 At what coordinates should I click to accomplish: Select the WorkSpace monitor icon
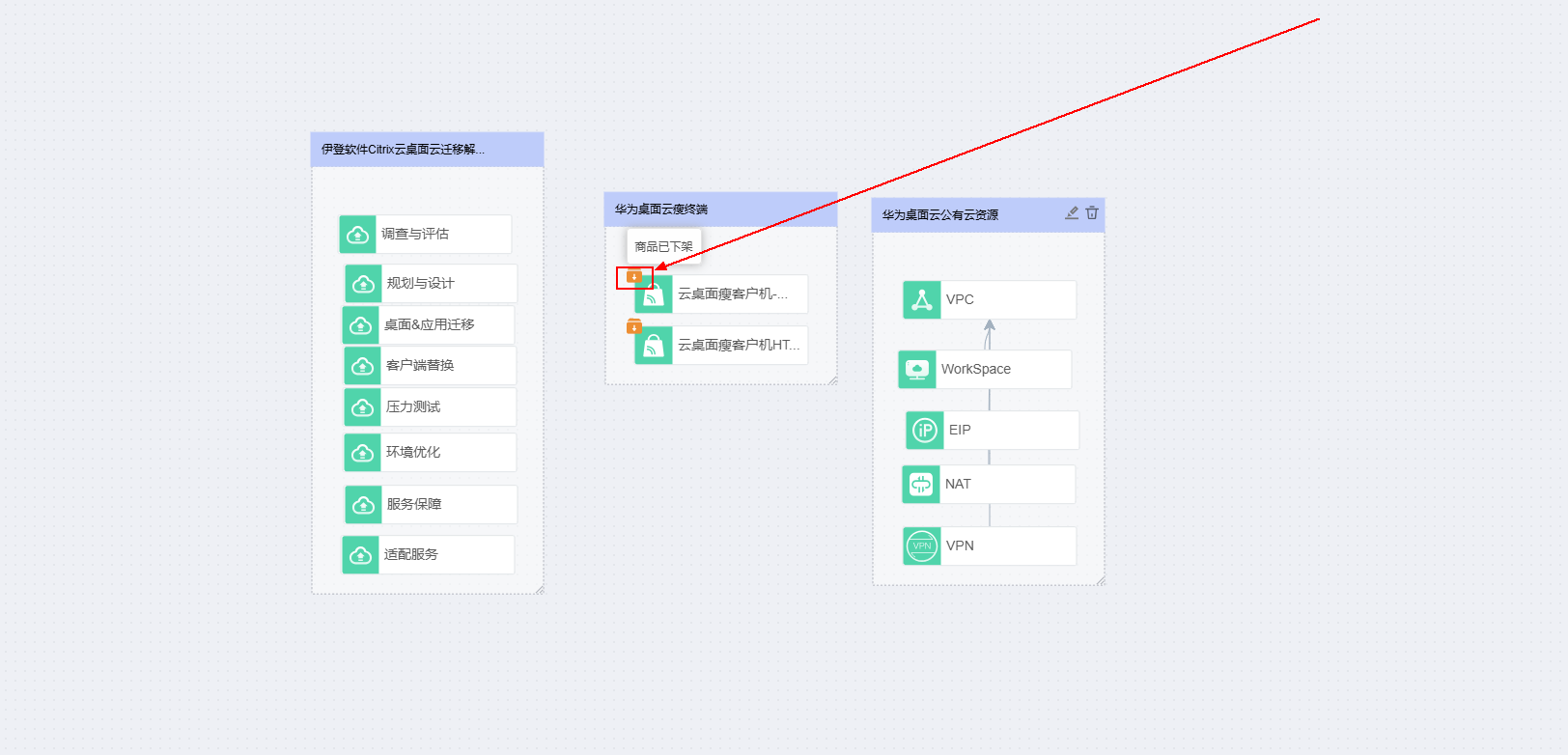coord(917,370)
